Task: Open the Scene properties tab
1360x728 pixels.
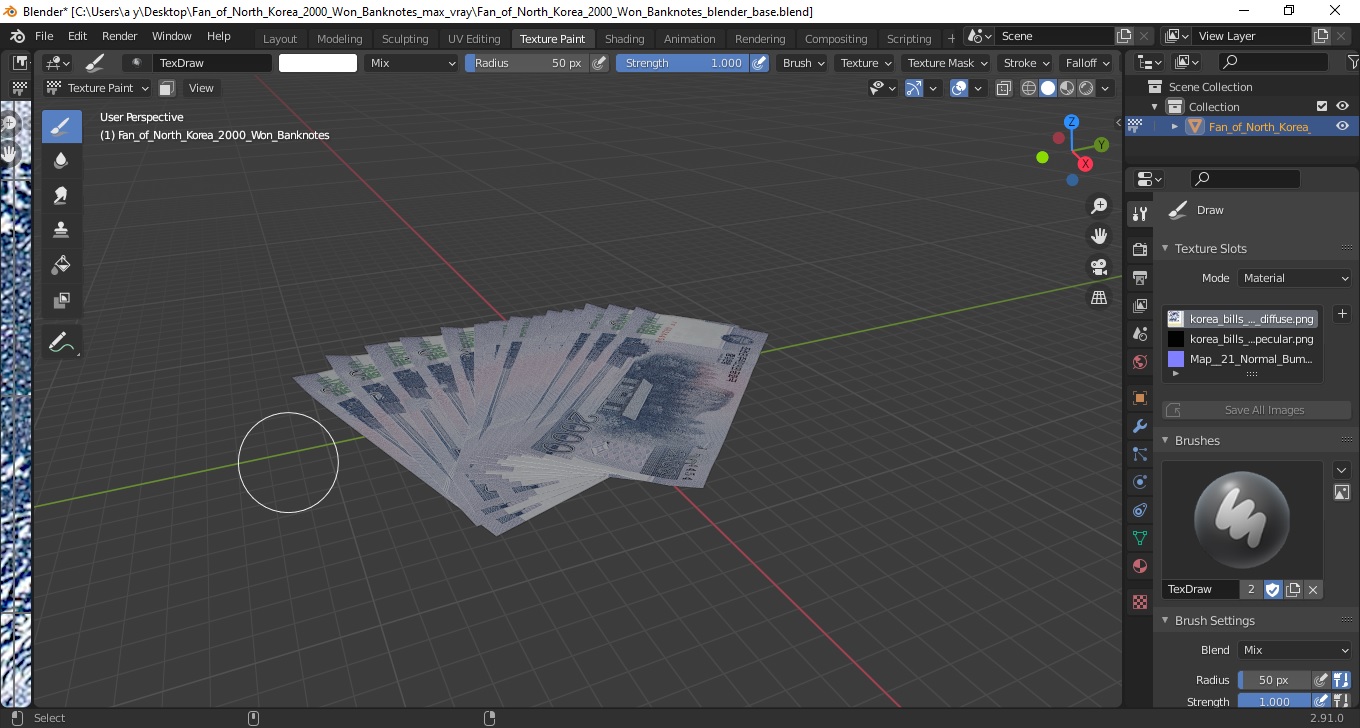Action: [x=1139, y=334]
